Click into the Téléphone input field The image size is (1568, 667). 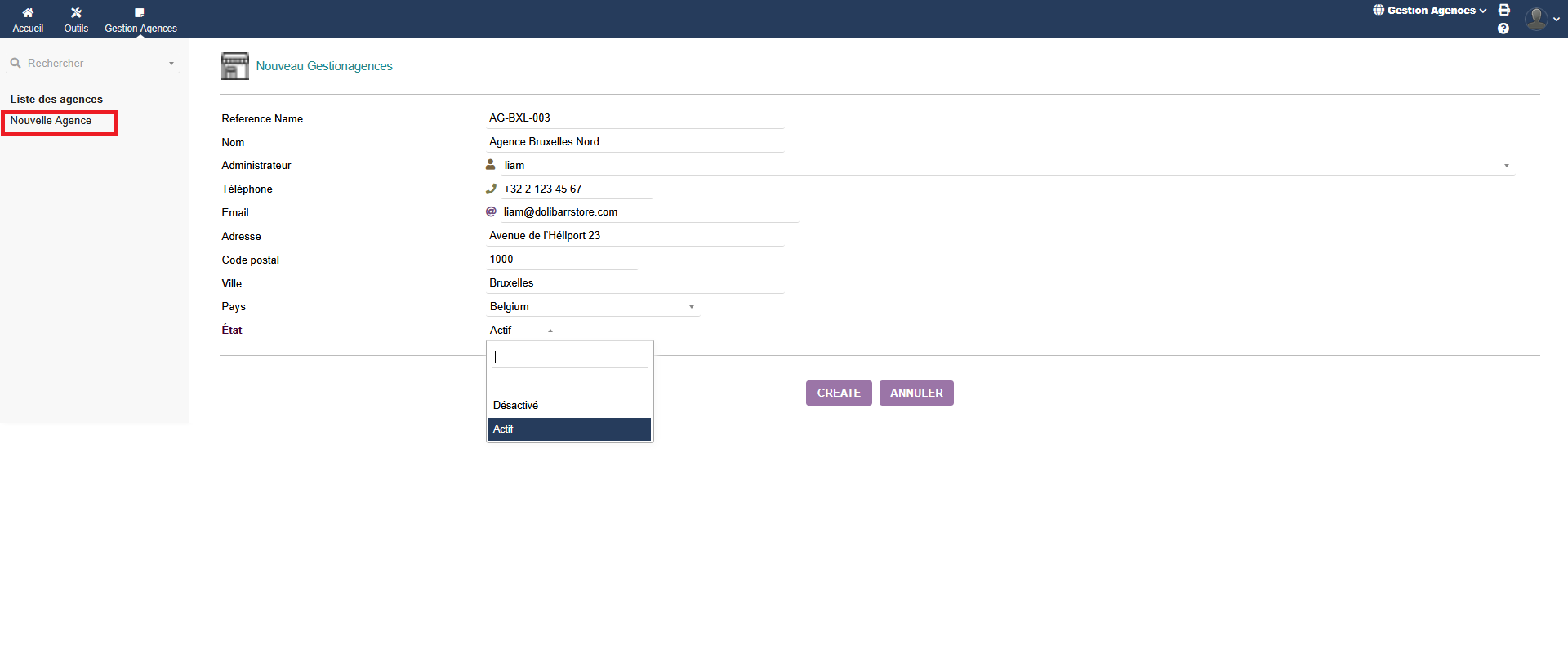coord(576,189)
